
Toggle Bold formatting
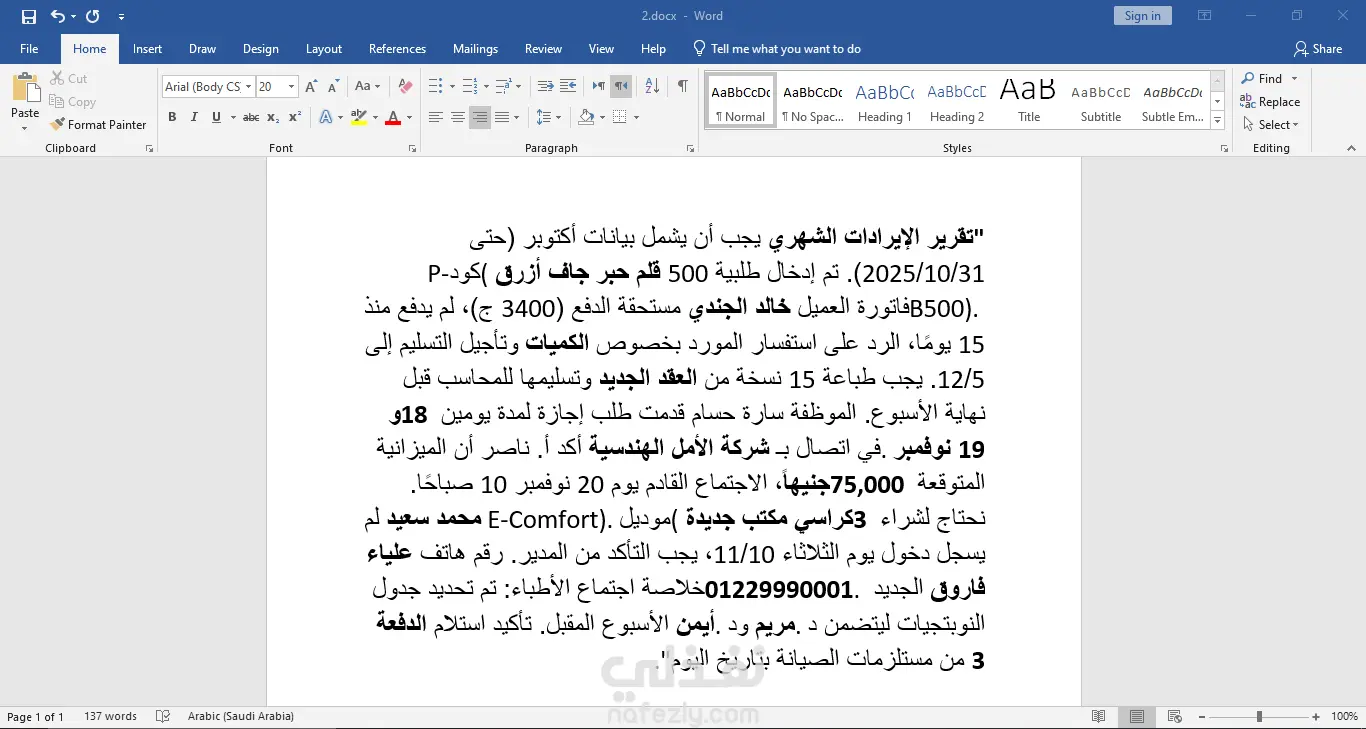tap(172, 117)
